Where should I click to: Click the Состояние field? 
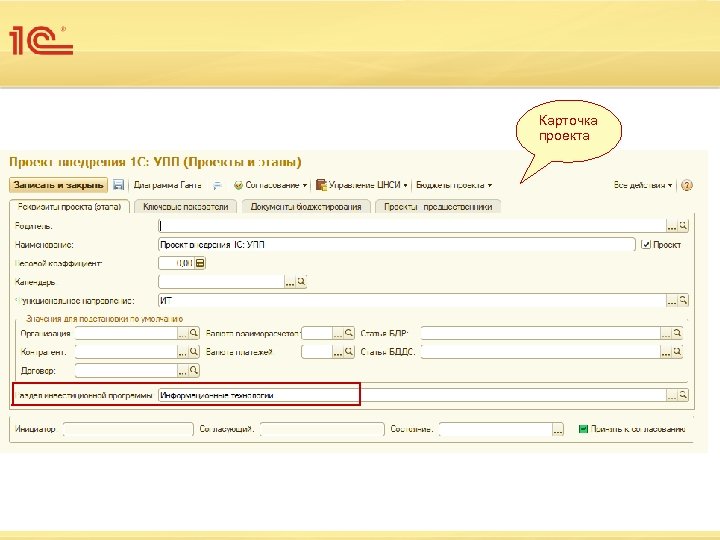[496, 429]
